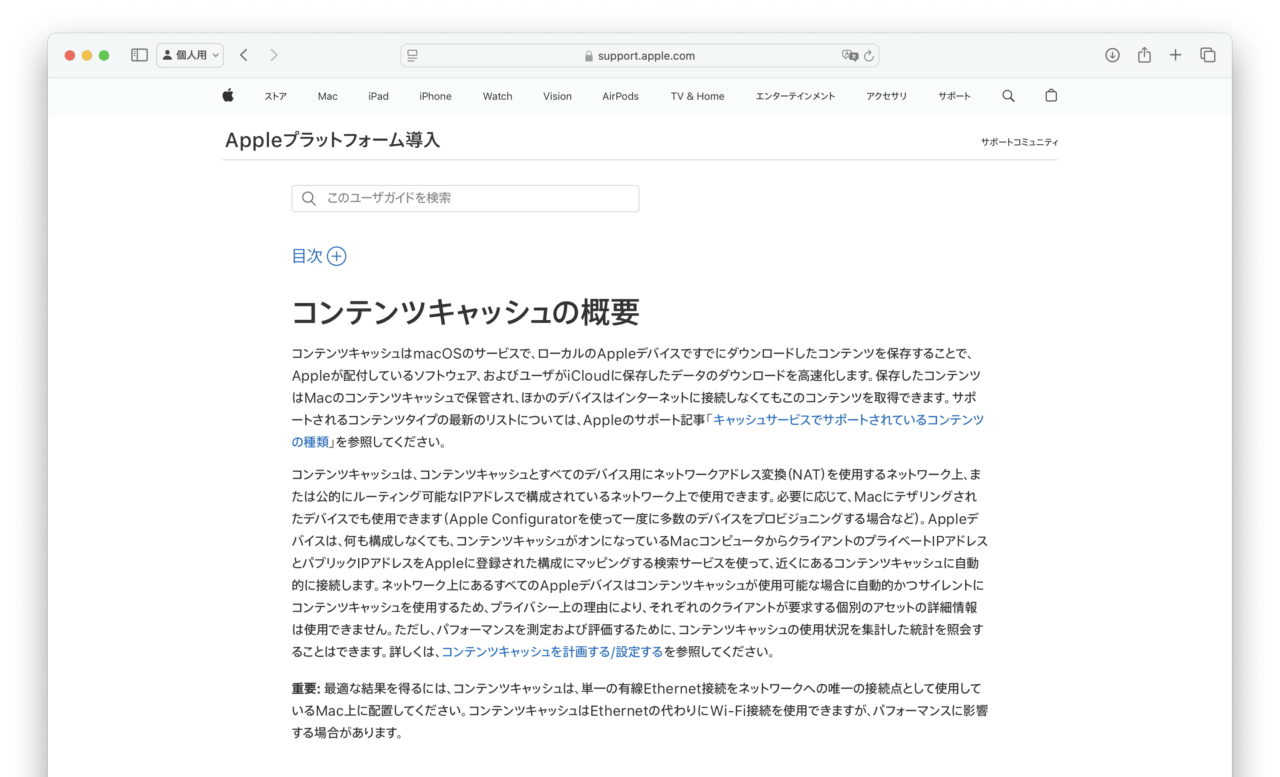Open the AirPods navigation item
This screenshot has width=1280, height=777.
pyautogui.click(x=620, y=97)
